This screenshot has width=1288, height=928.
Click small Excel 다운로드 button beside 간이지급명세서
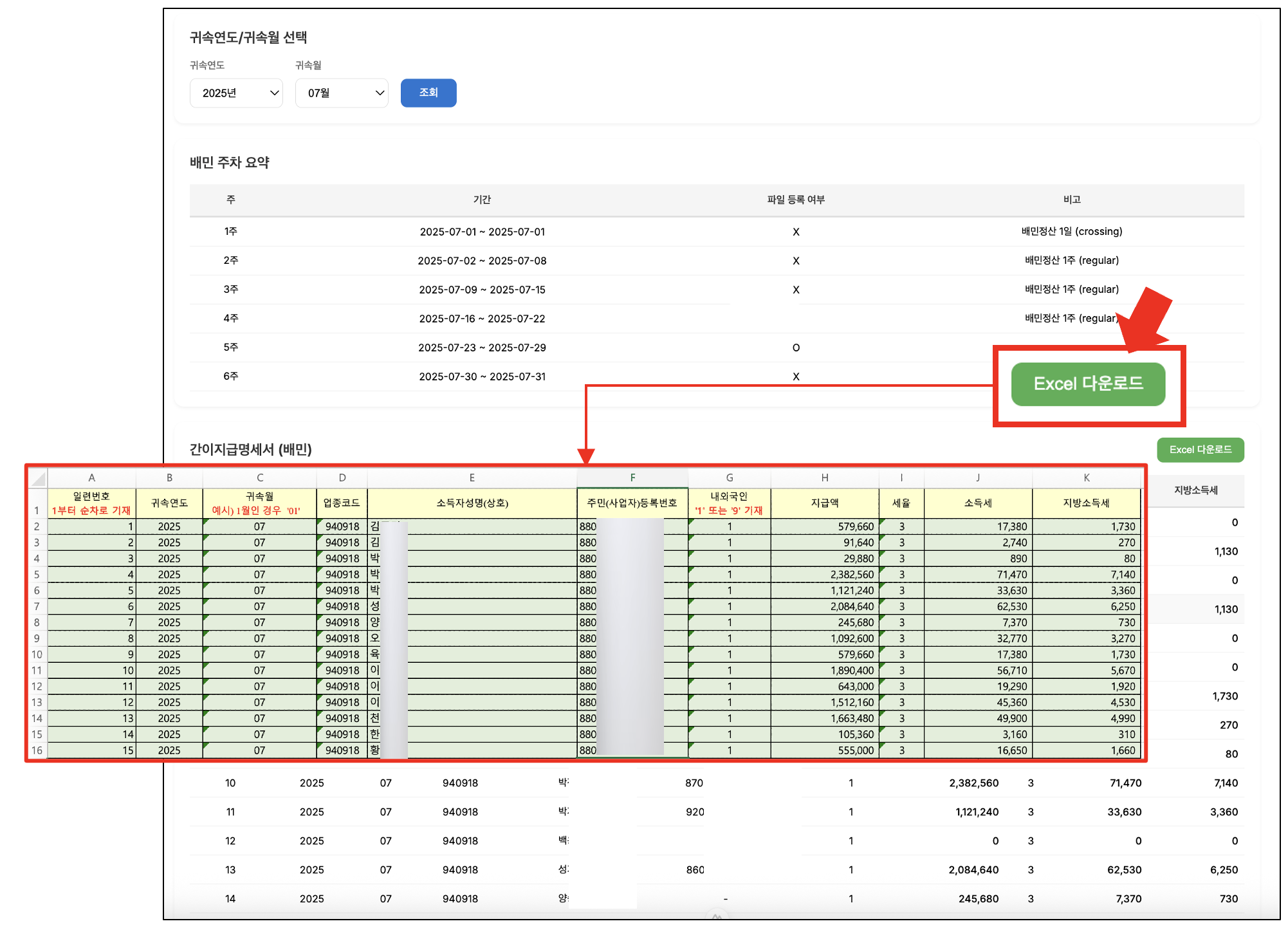tap(1200, 450)
